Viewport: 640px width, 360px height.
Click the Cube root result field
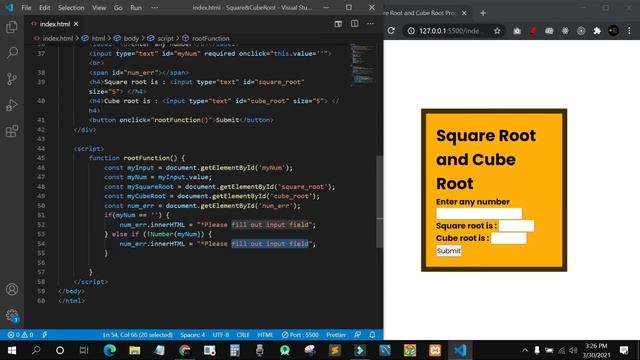tap(509, 238)
